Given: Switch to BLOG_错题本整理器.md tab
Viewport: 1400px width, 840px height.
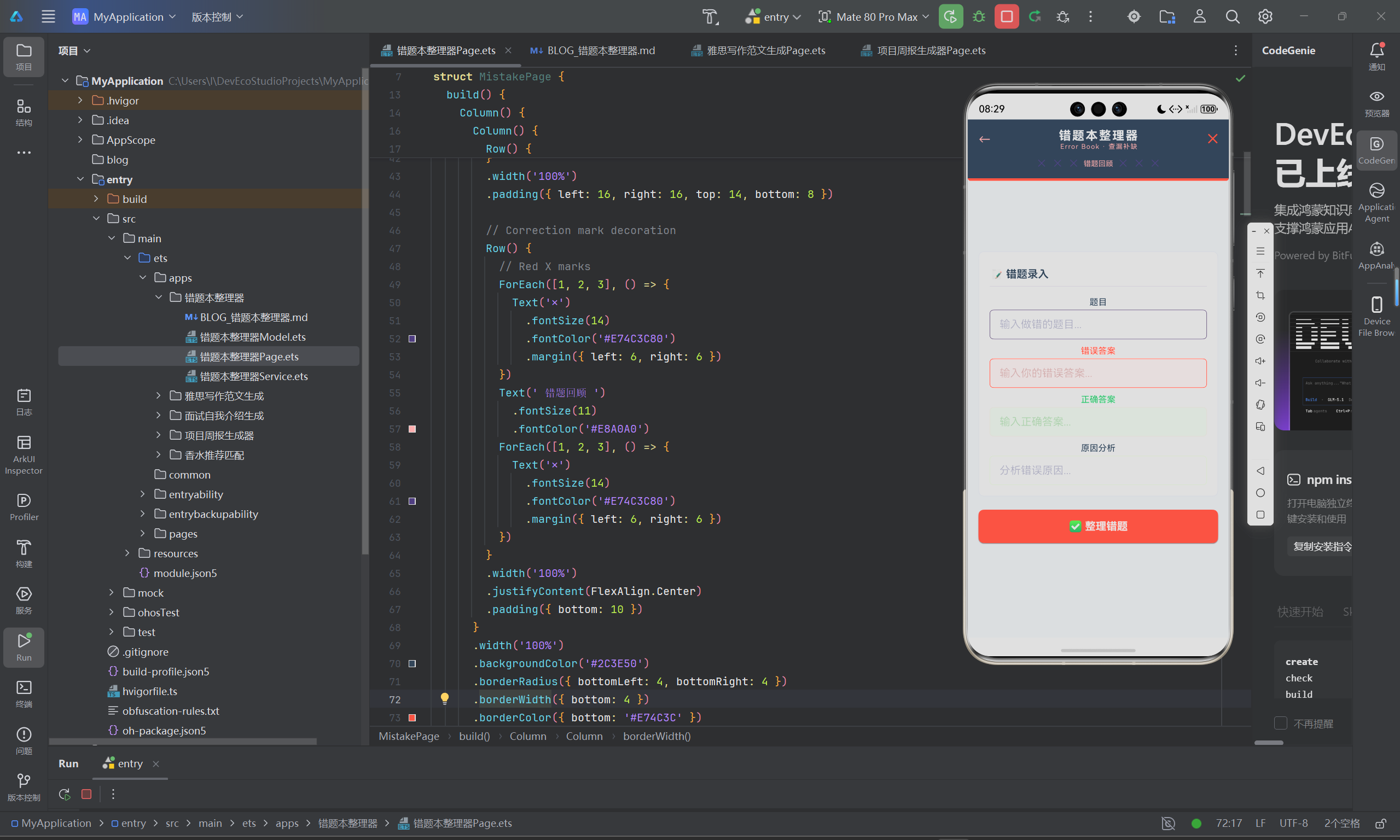Looking at the screenshot, I should point(592,50).
